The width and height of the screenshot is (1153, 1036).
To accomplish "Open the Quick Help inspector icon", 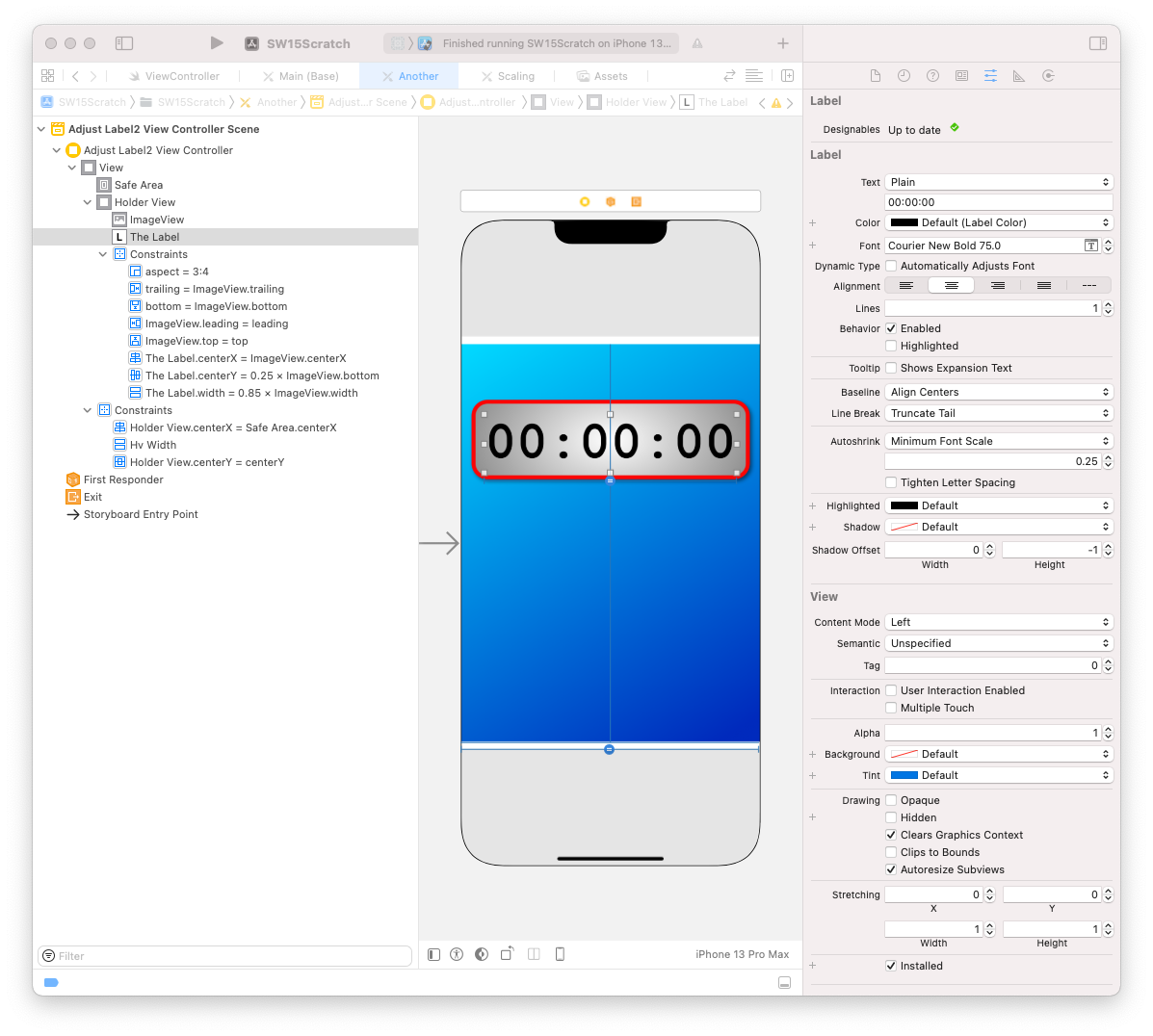I will pos(932,76).
